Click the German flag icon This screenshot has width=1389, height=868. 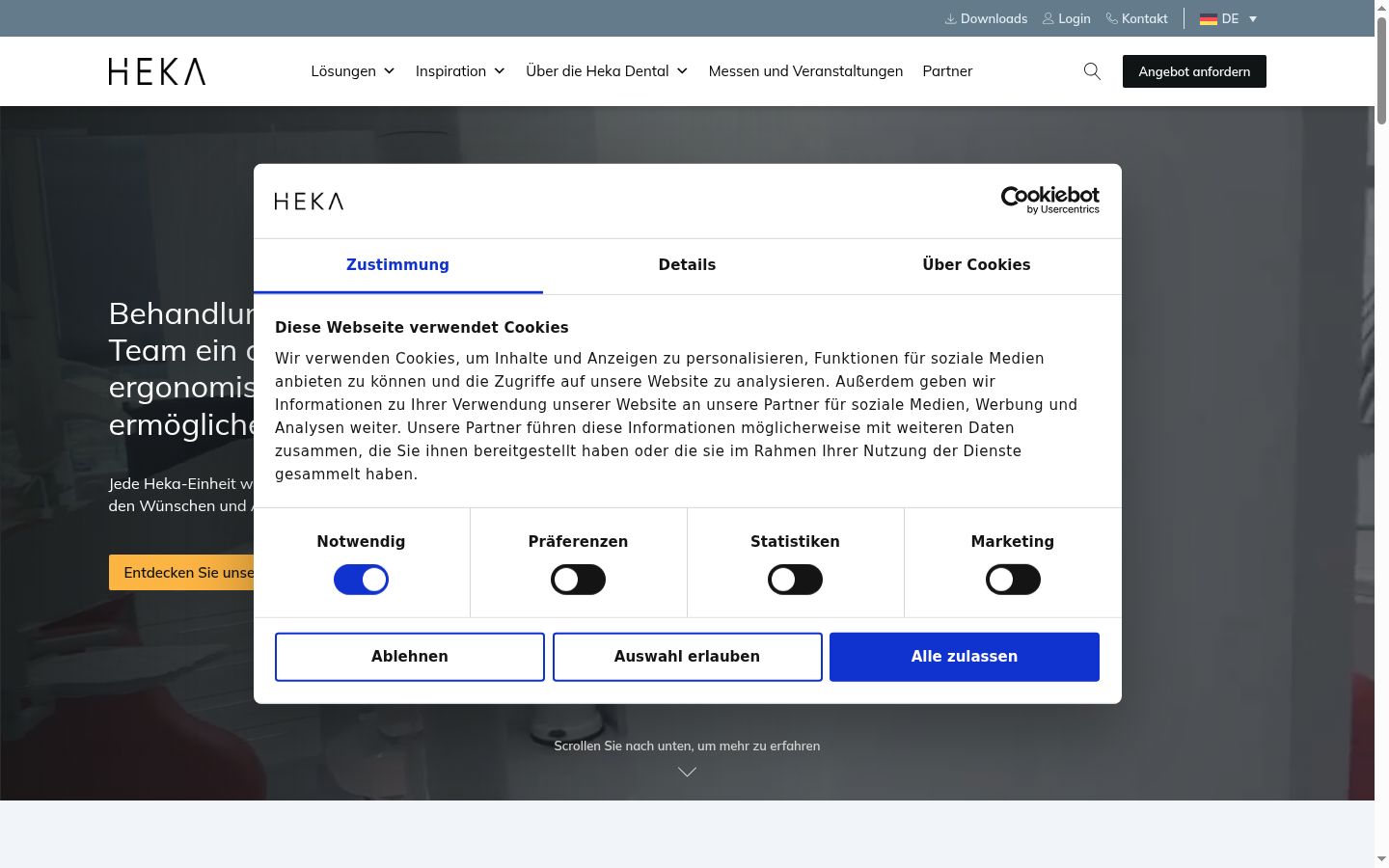(x=1208, y=19)
